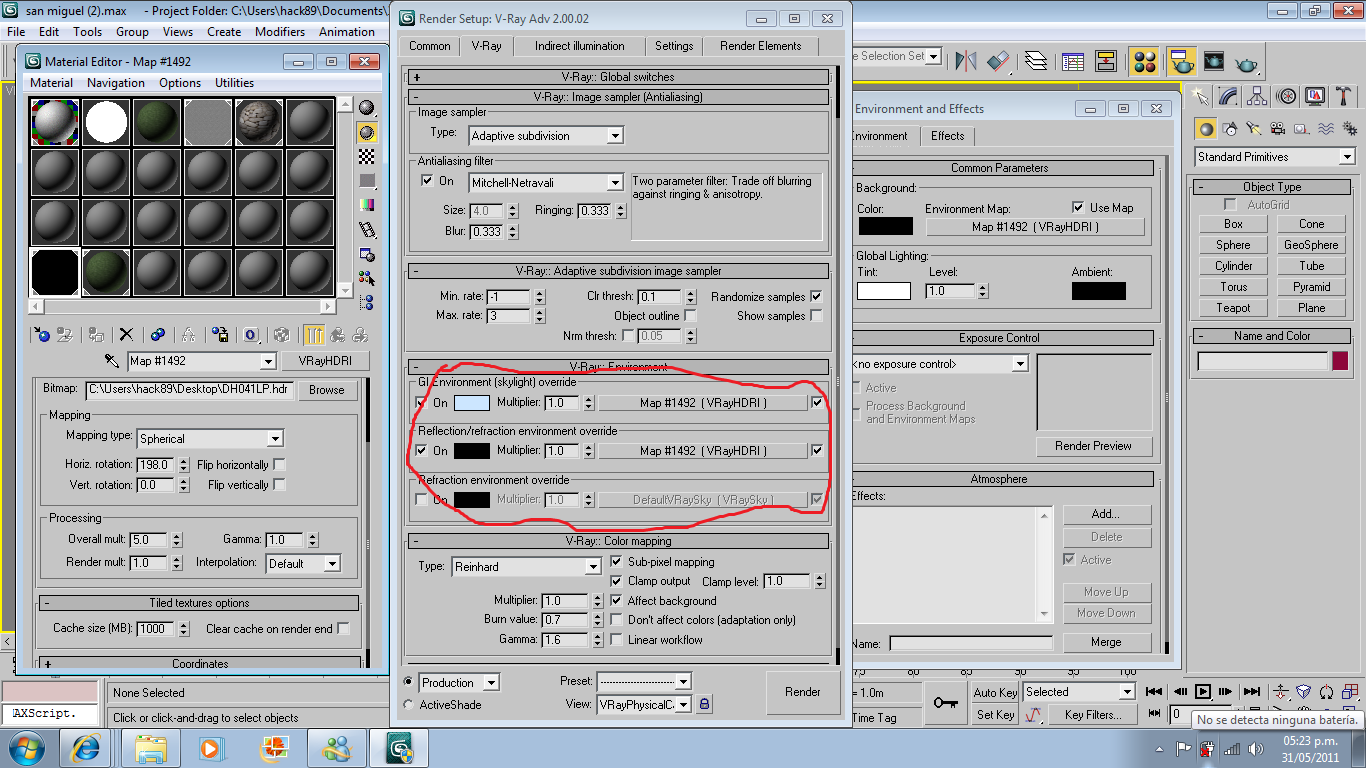Open the Effects tab in Environment window
The width and height of the screenshot is (1366, 768).
click(948, 136)
